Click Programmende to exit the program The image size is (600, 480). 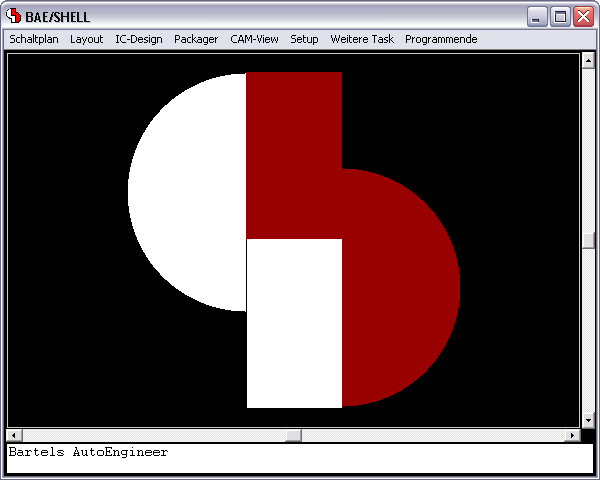[x=441, y=39]
